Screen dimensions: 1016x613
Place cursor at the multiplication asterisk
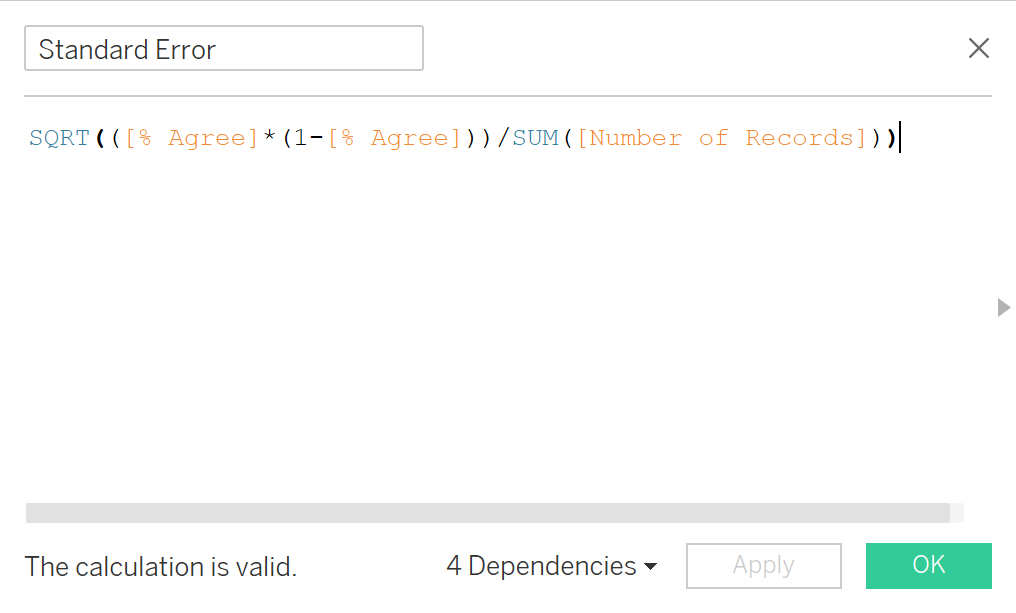(x=268, y=138)
